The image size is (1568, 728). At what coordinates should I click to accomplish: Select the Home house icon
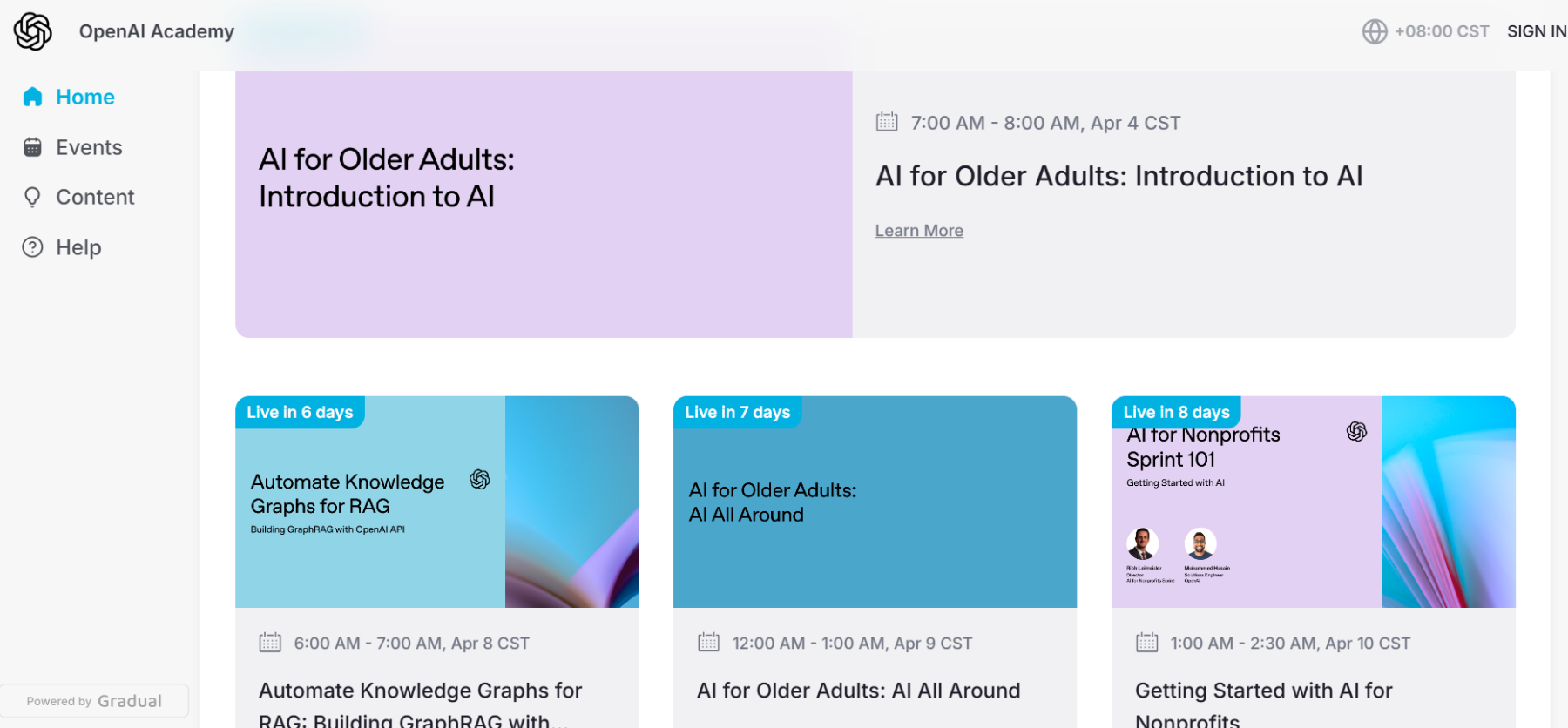32,97
